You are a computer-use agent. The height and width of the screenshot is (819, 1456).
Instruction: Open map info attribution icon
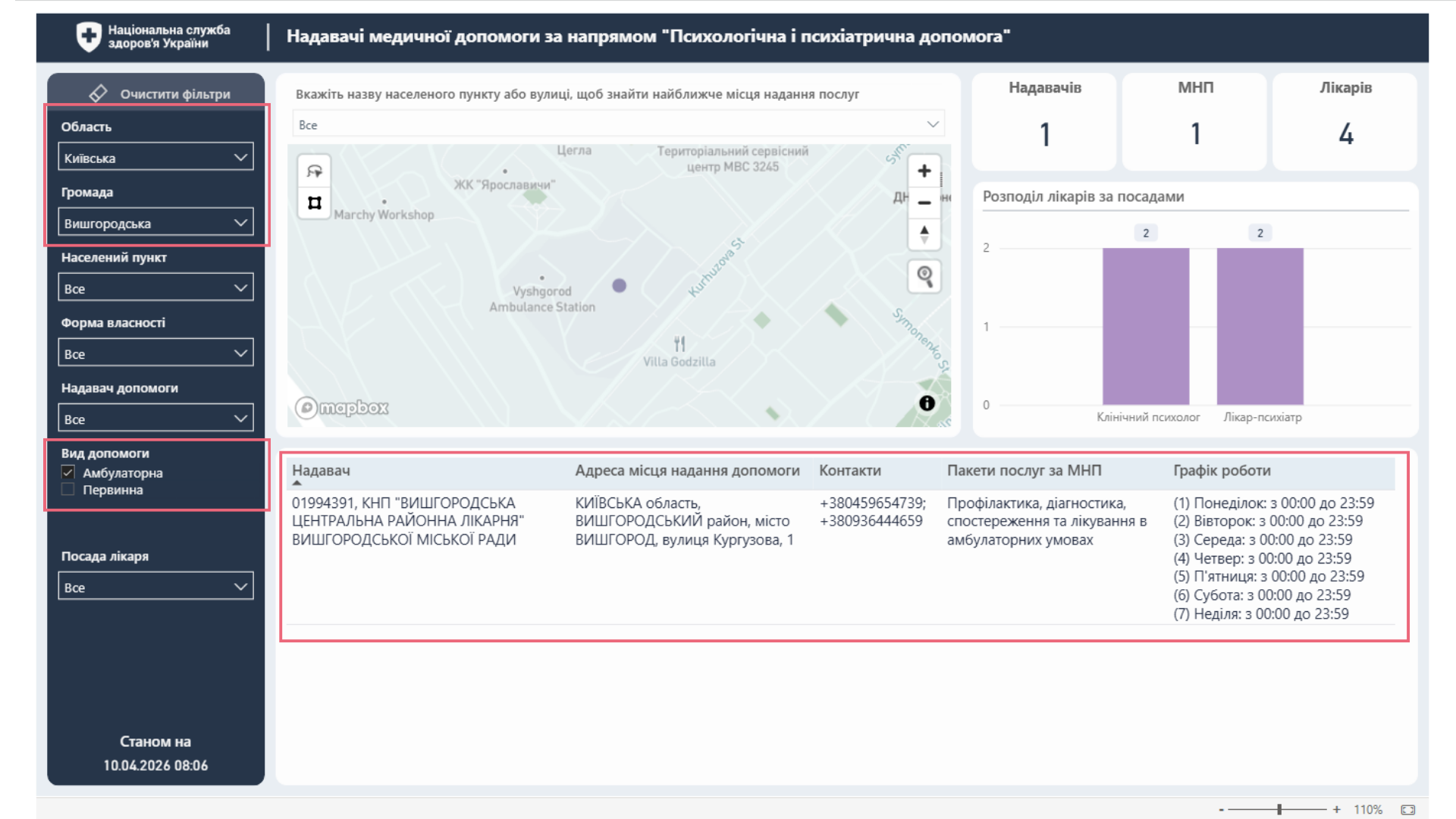(927, 403)
